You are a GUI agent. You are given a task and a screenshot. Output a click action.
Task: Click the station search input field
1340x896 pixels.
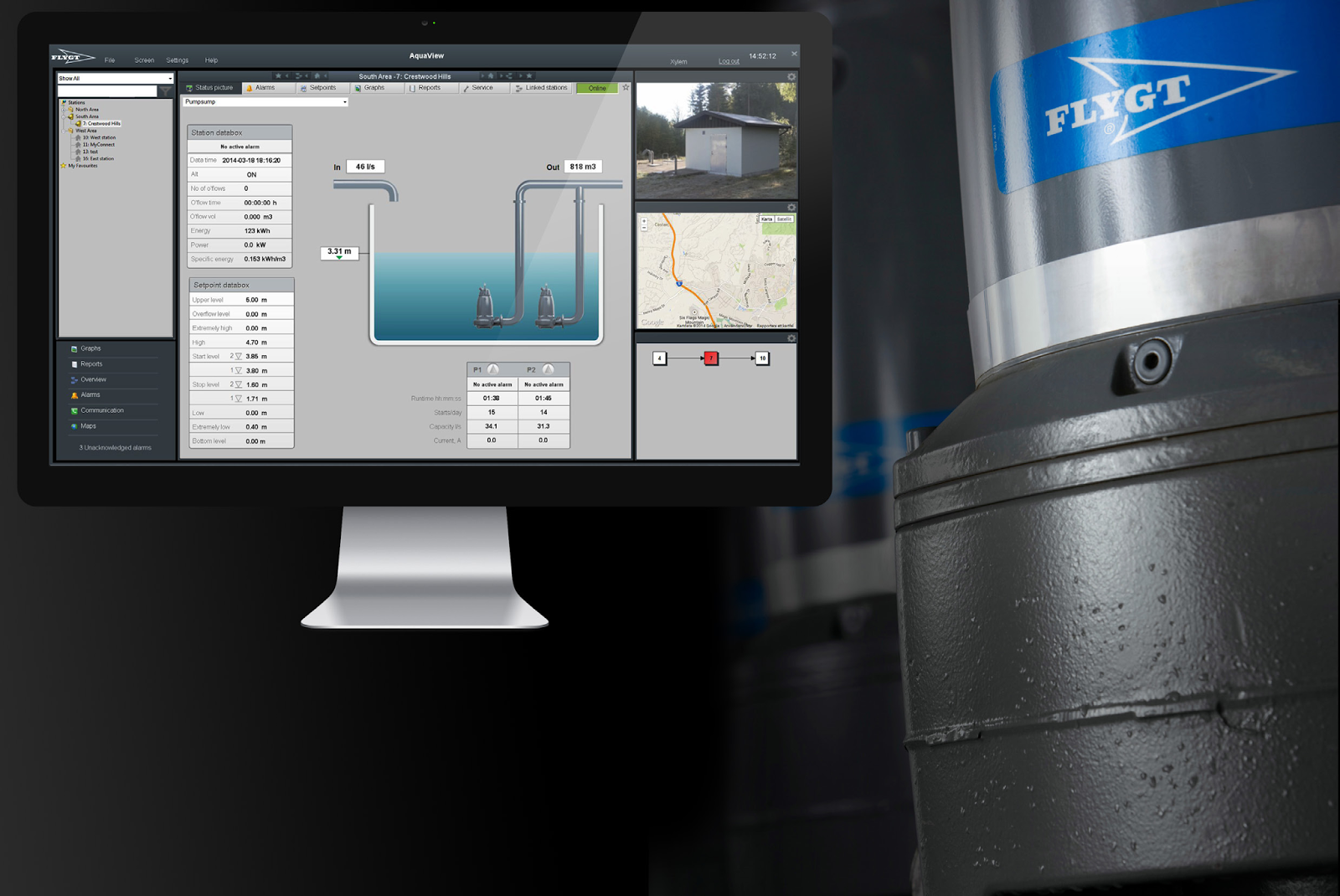click(107, 90)
